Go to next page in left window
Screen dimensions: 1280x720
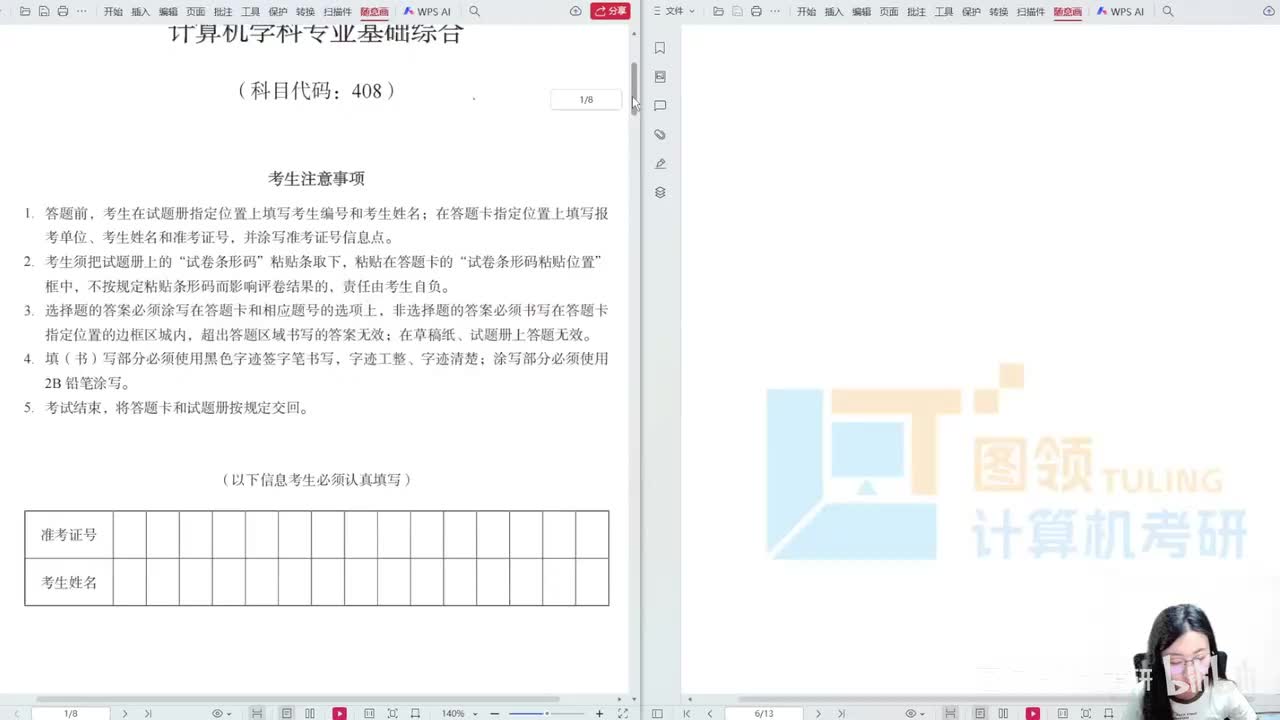click(125, 713)
